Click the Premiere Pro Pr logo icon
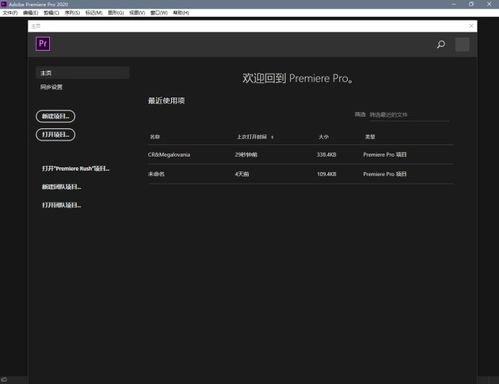The width and height of the screenshot is (499, 384). [x=43, y=44]
